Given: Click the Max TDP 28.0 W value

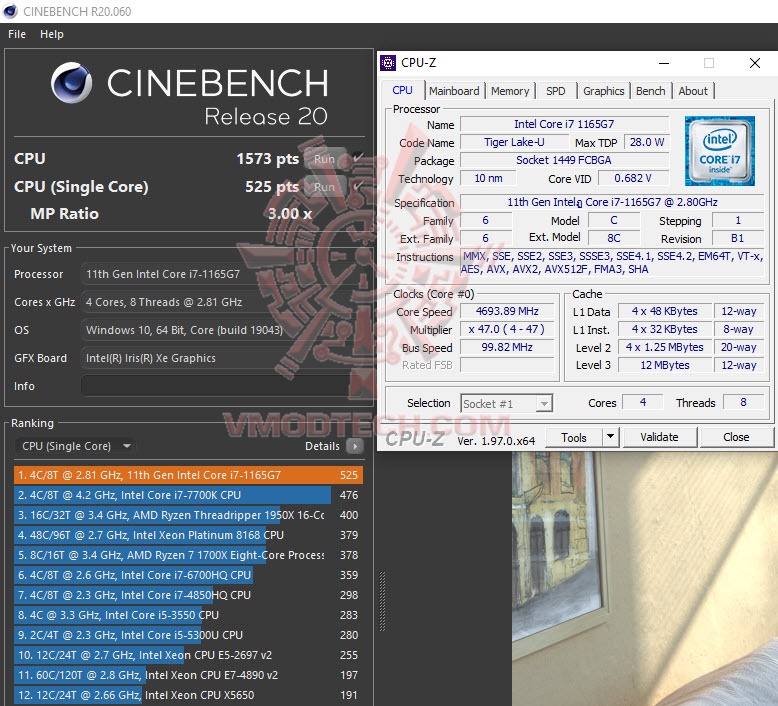Looking at the screenshot, I should coord(647,142).
